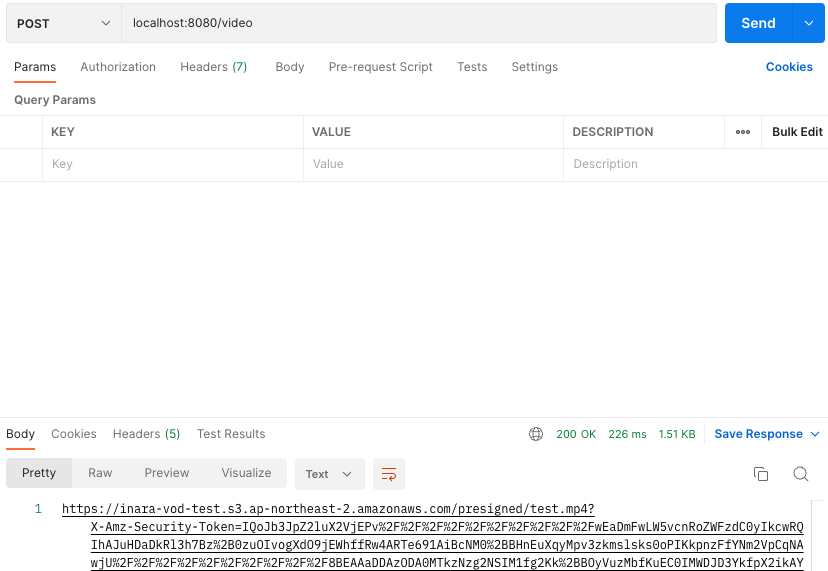The width and height of the screenshot is (828, 571).
Task: Click the 226 ms response time
Action: pyautogui.click(x=627, y=434)
